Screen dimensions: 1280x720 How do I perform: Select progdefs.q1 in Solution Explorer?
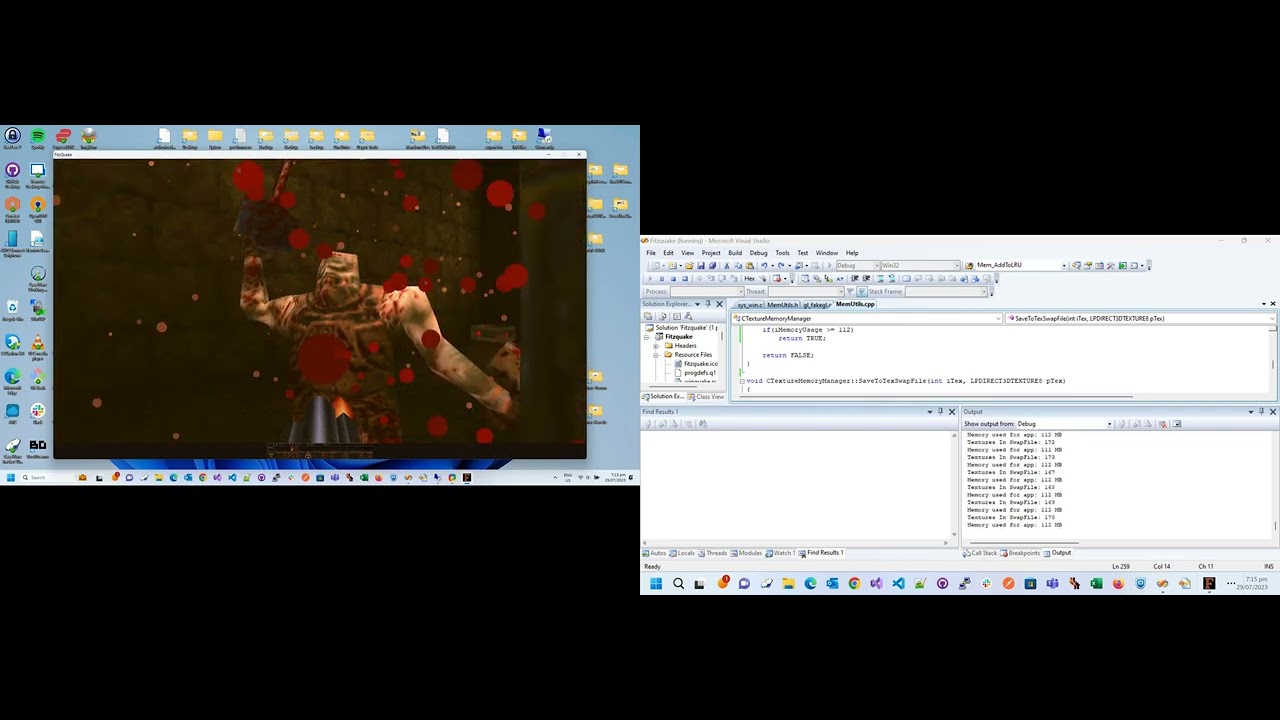[x=696, y=373]
